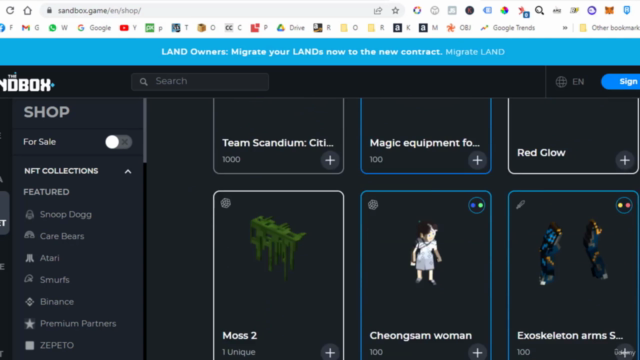Add Moss 2 with plus button
The image size is (640, 360).
coord(330,352)
